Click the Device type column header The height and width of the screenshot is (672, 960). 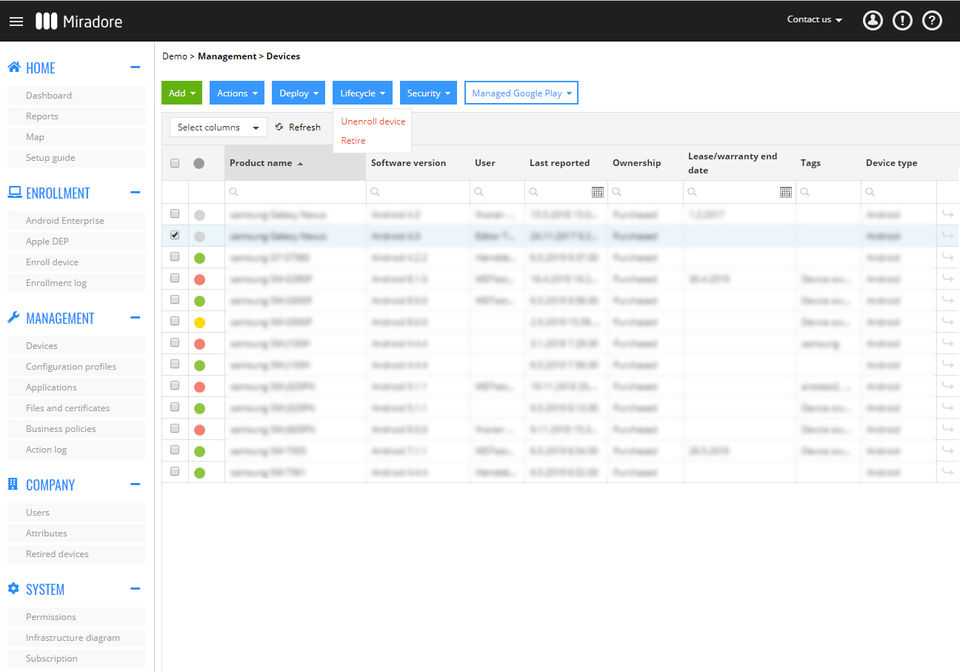click(891, 163)
